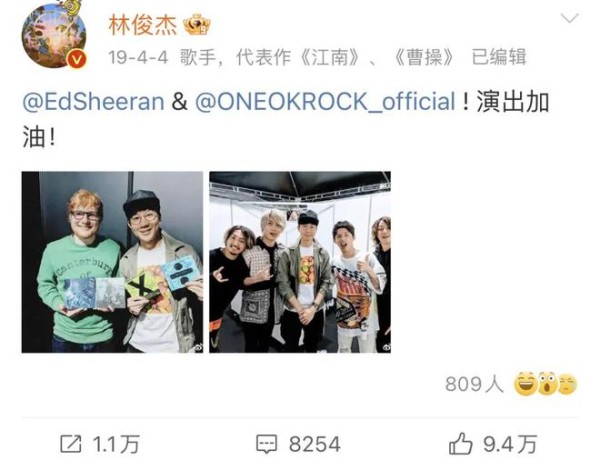
Task: Click the 9.4万 likes count
Action: coord(510,444)
